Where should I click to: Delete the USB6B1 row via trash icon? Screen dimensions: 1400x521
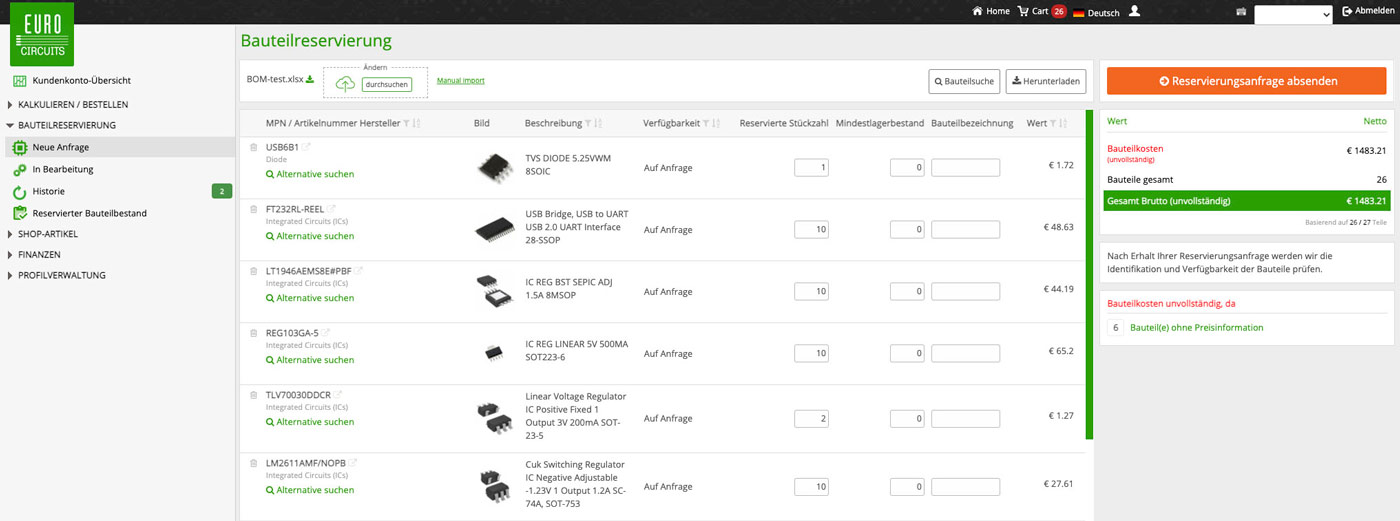pos(254,148)
